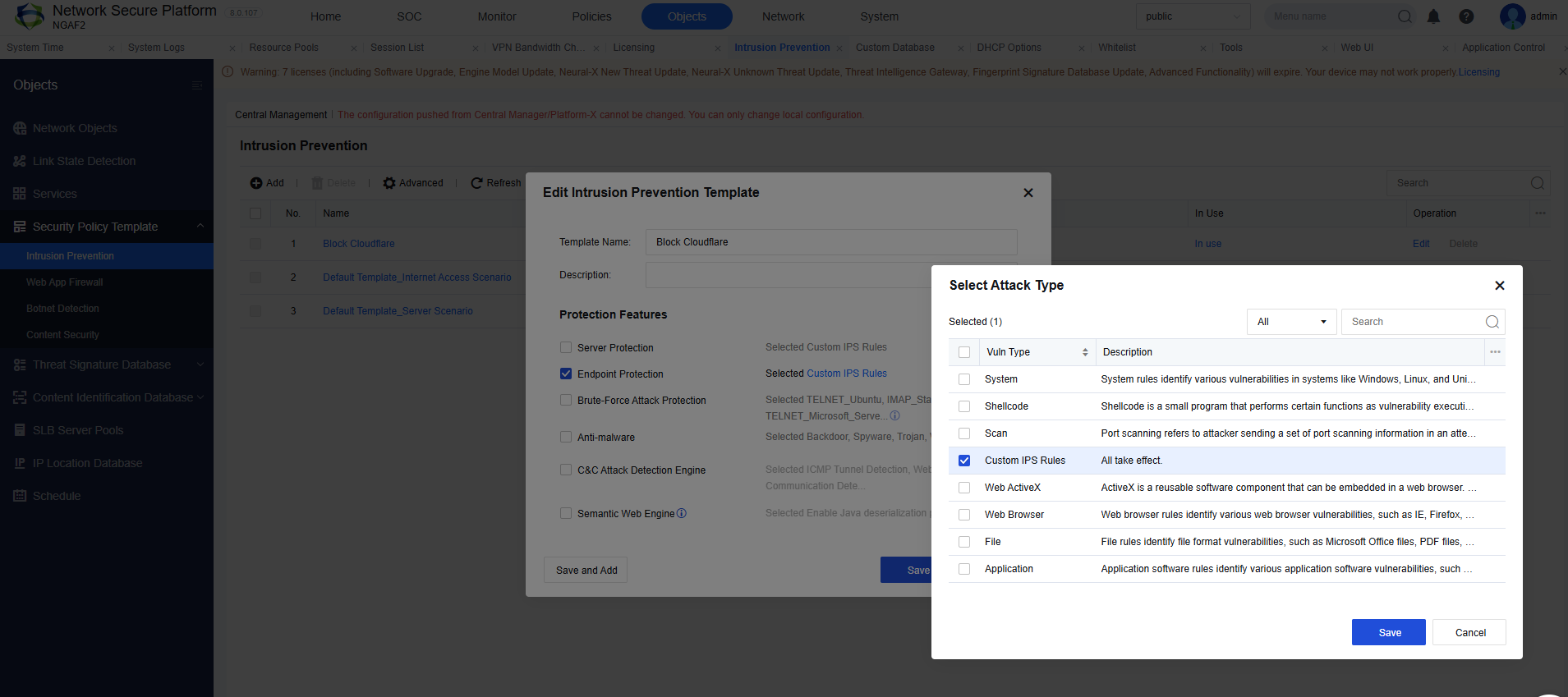1568x697 pixels.
Task: Switch to the Whitelist tab
Action: (1117, 48)
